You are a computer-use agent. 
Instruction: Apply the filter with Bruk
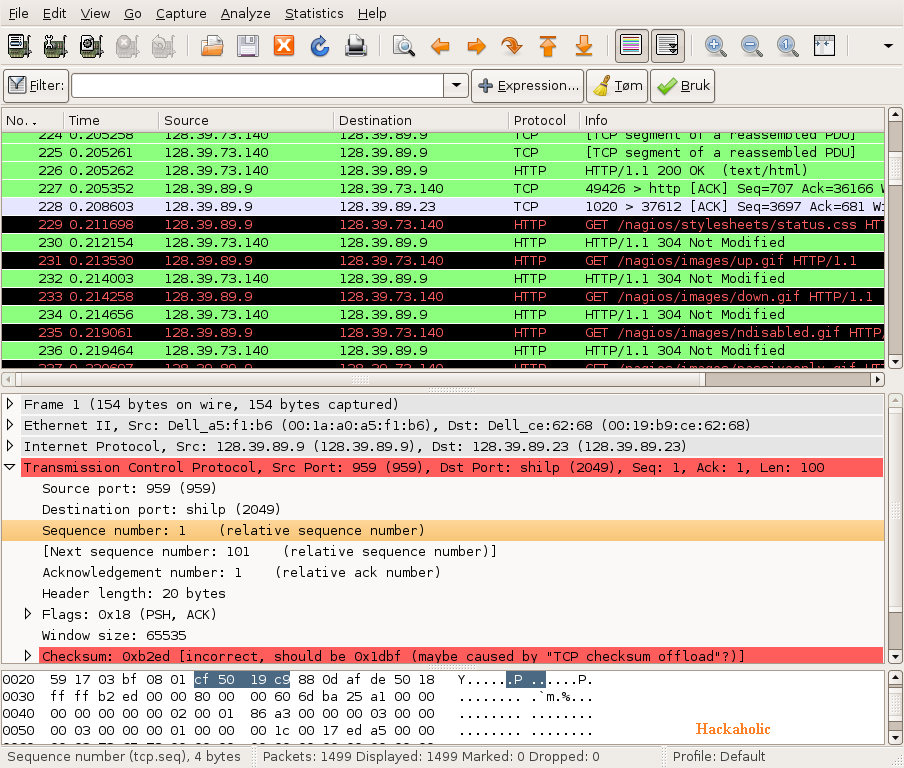click(x=683, y=86)
